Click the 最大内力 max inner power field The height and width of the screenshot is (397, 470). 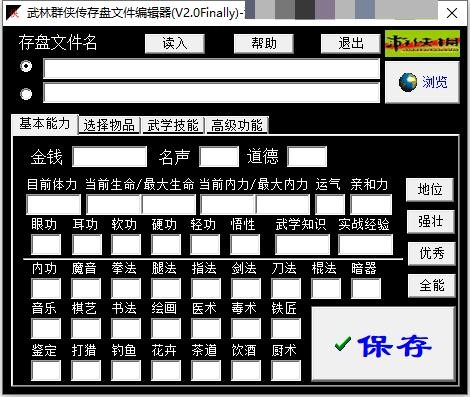click(x=283, y=205)
